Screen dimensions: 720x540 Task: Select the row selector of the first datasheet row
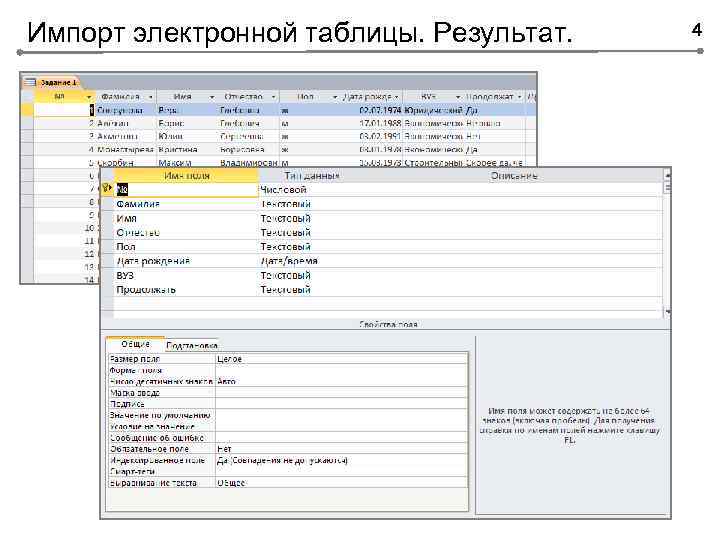pos(28,111)
